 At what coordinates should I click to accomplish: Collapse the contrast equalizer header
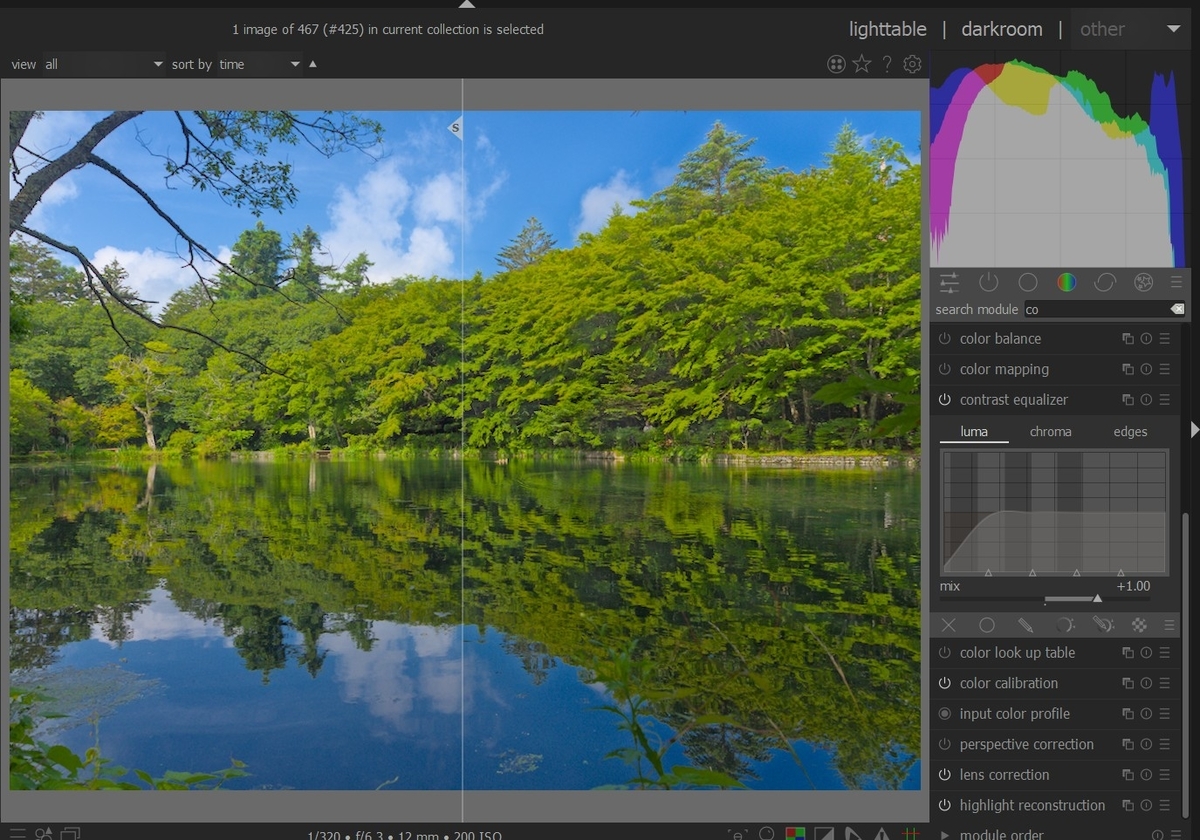(x=1014, y=400)
